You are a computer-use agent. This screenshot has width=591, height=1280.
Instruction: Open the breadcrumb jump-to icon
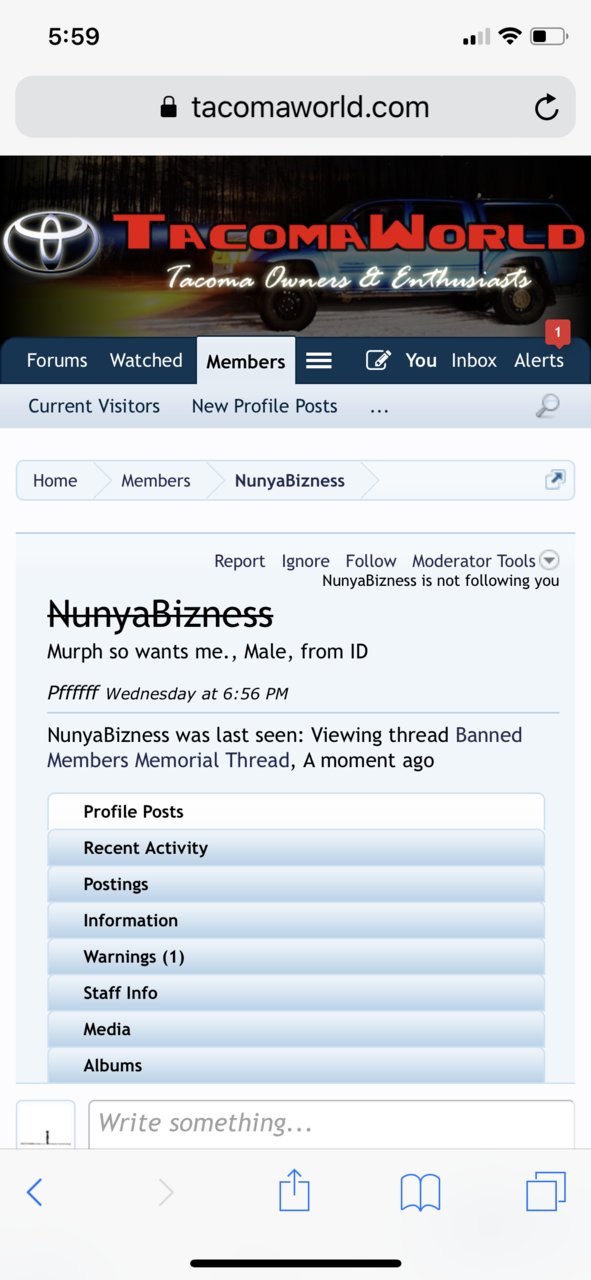pos(555,480)
